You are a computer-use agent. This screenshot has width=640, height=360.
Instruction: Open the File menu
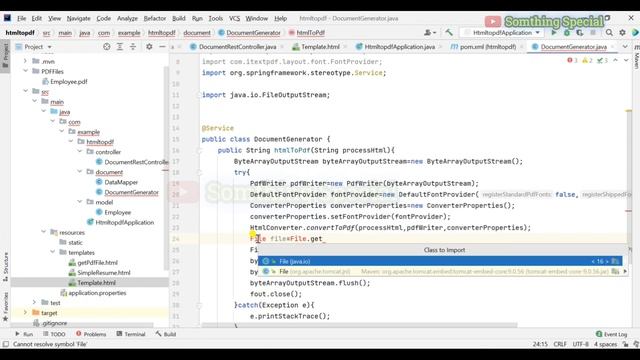coord(22,18)
